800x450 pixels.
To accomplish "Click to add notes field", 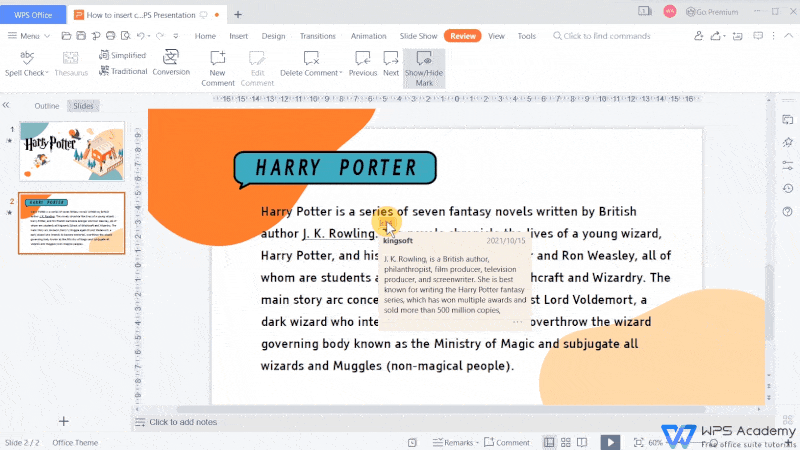I will pos(183,422).
